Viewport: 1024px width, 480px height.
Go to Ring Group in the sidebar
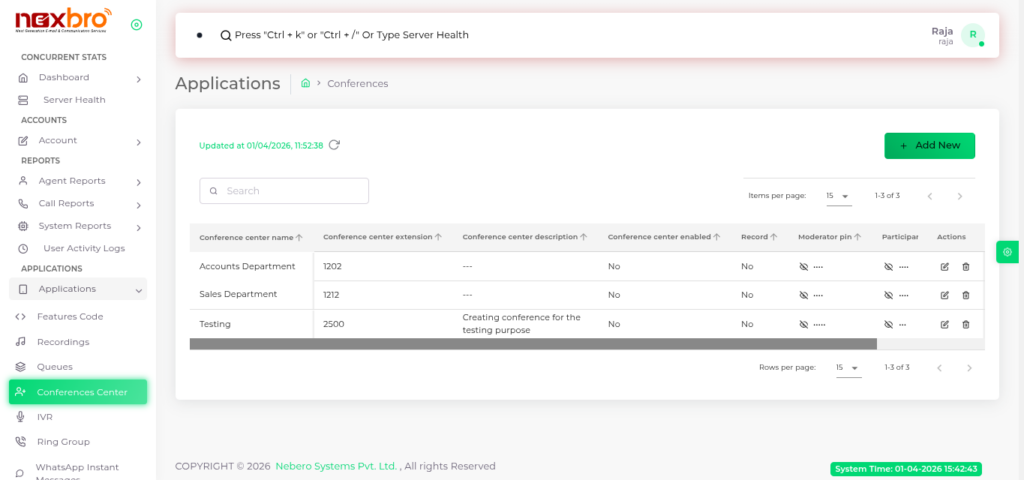[63, 442]
